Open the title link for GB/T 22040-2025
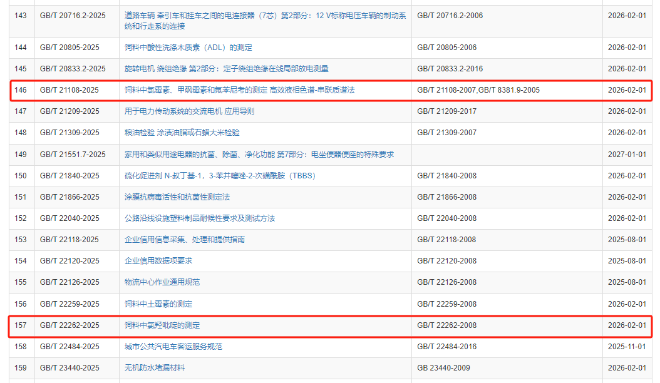Screen dimensions: 660x383 coord(200,218)
